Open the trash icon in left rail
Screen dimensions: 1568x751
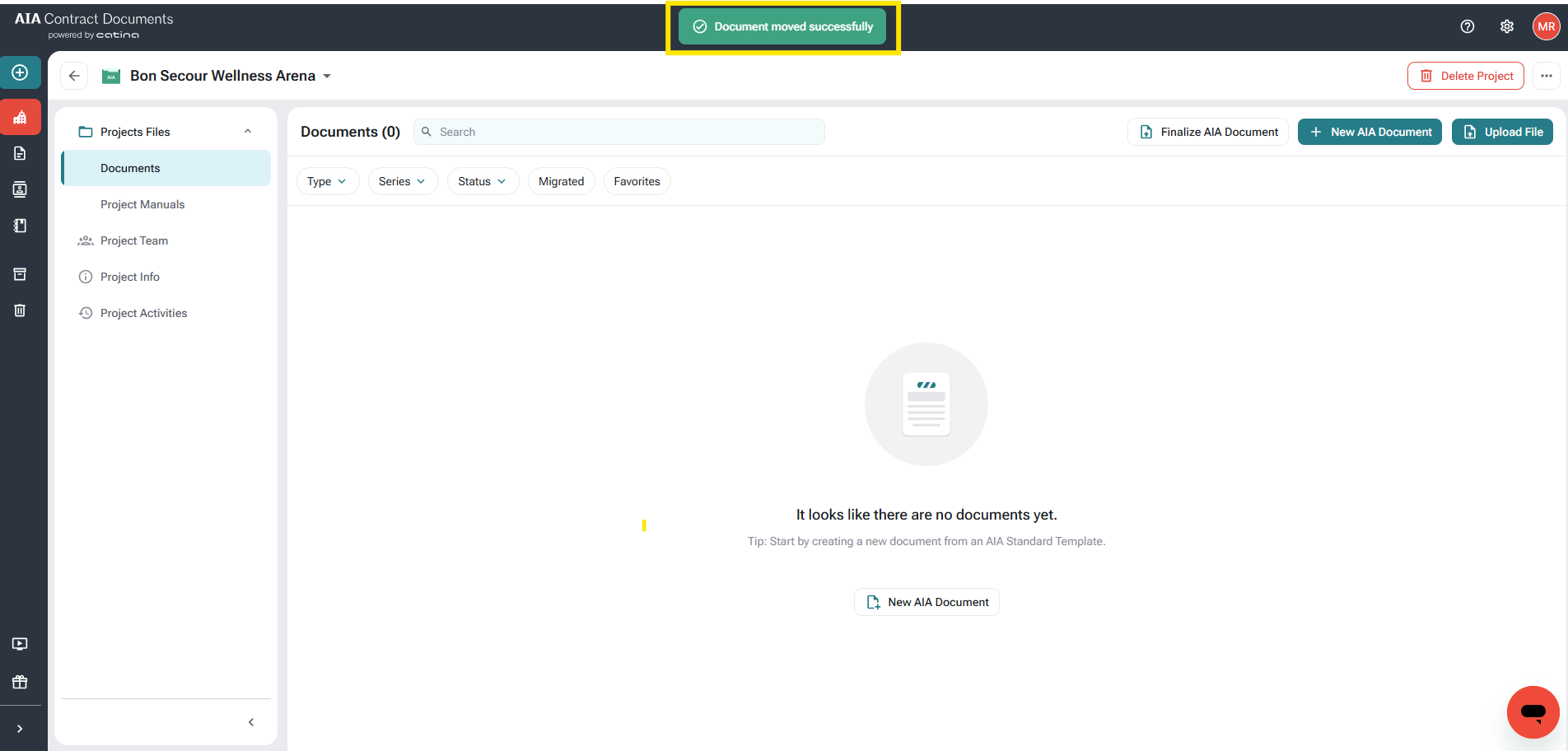(20, 310)
